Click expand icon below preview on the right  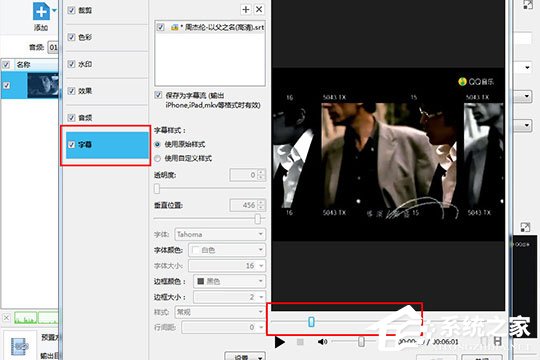(x=526, y=227)
